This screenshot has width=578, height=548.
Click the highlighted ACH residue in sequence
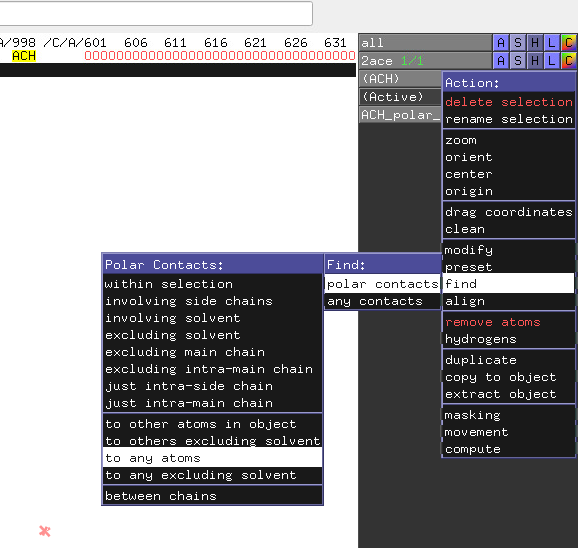point(24,56)
